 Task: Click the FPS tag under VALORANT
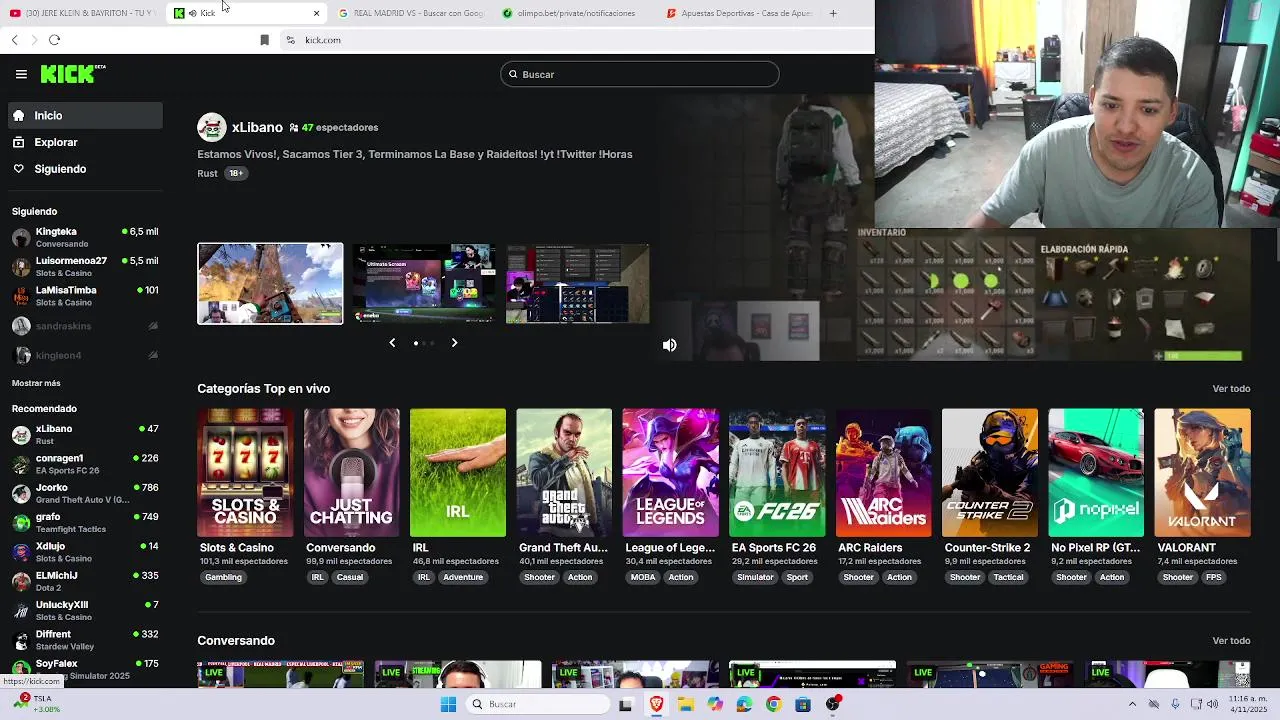pos(1213,577)
